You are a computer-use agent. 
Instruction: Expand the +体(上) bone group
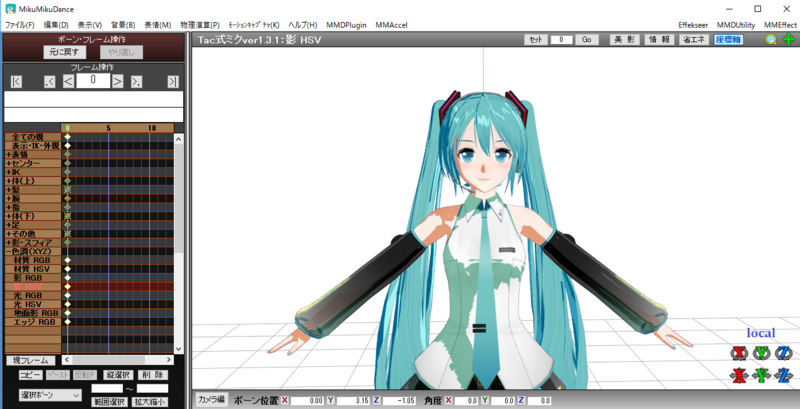click(x=33, y=181)
